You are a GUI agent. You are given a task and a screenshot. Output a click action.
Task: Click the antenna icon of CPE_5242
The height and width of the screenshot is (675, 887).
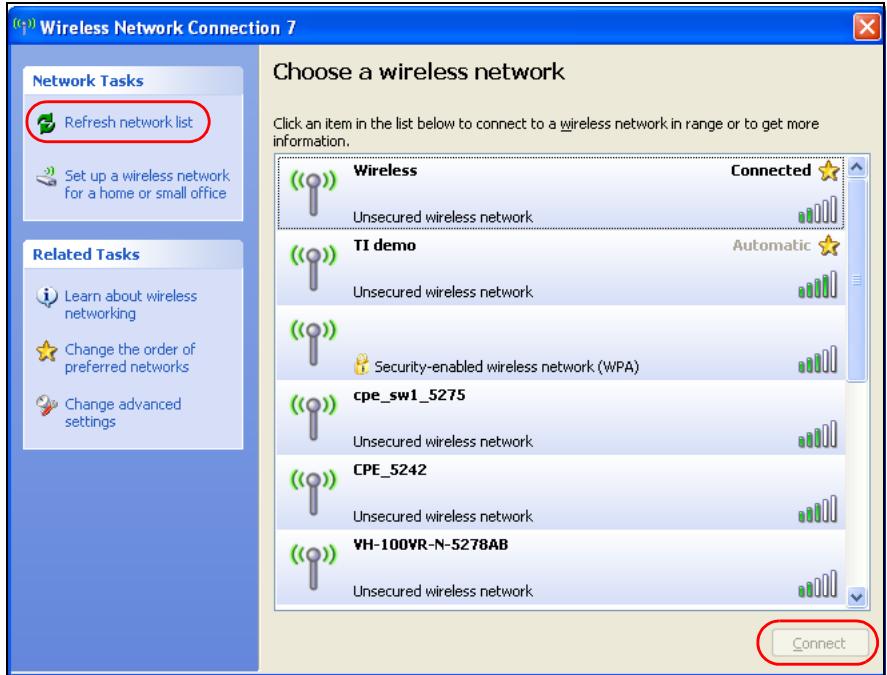coord(313,492)
